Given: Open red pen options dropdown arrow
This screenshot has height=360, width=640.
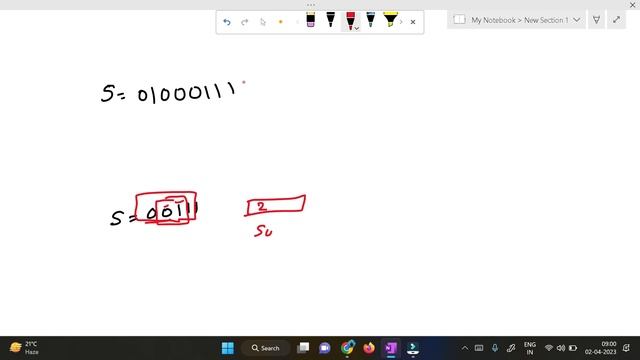Looking at the screenshot, I should tap(357, 29).
